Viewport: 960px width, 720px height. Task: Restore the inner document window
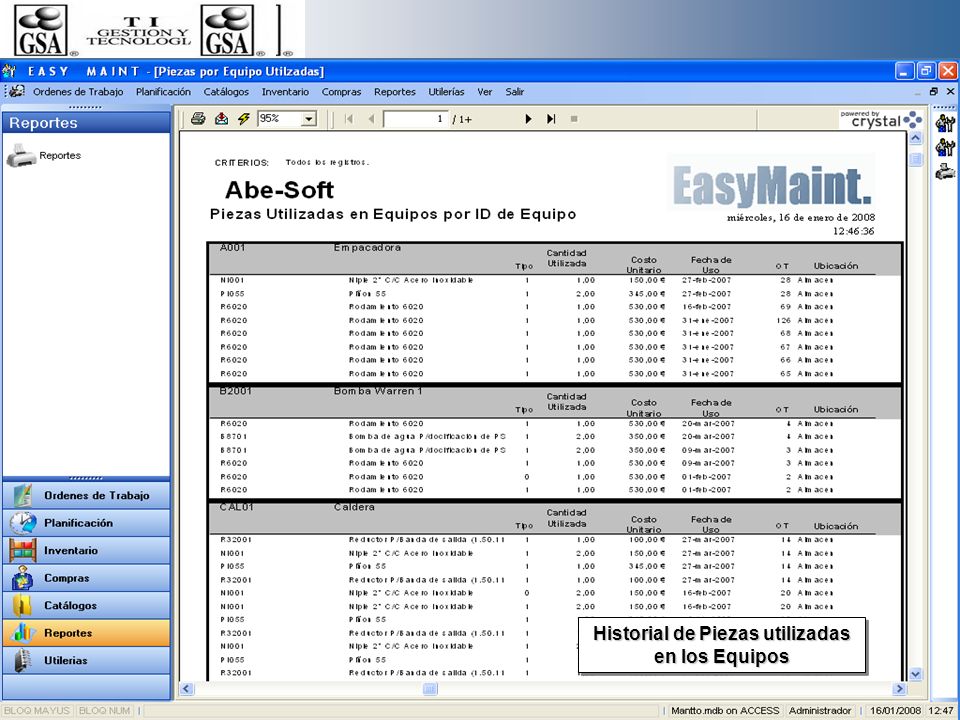coord(934,92)
